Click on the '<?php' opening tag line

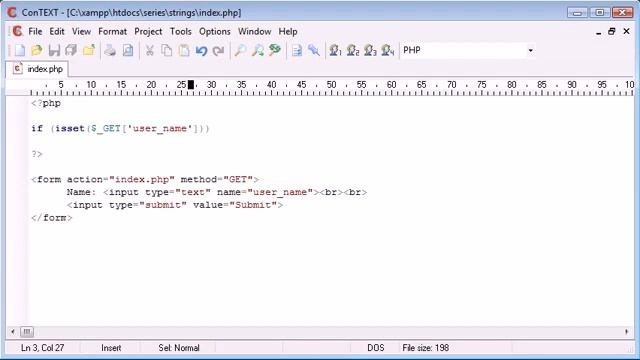click(x=46, y=103)
